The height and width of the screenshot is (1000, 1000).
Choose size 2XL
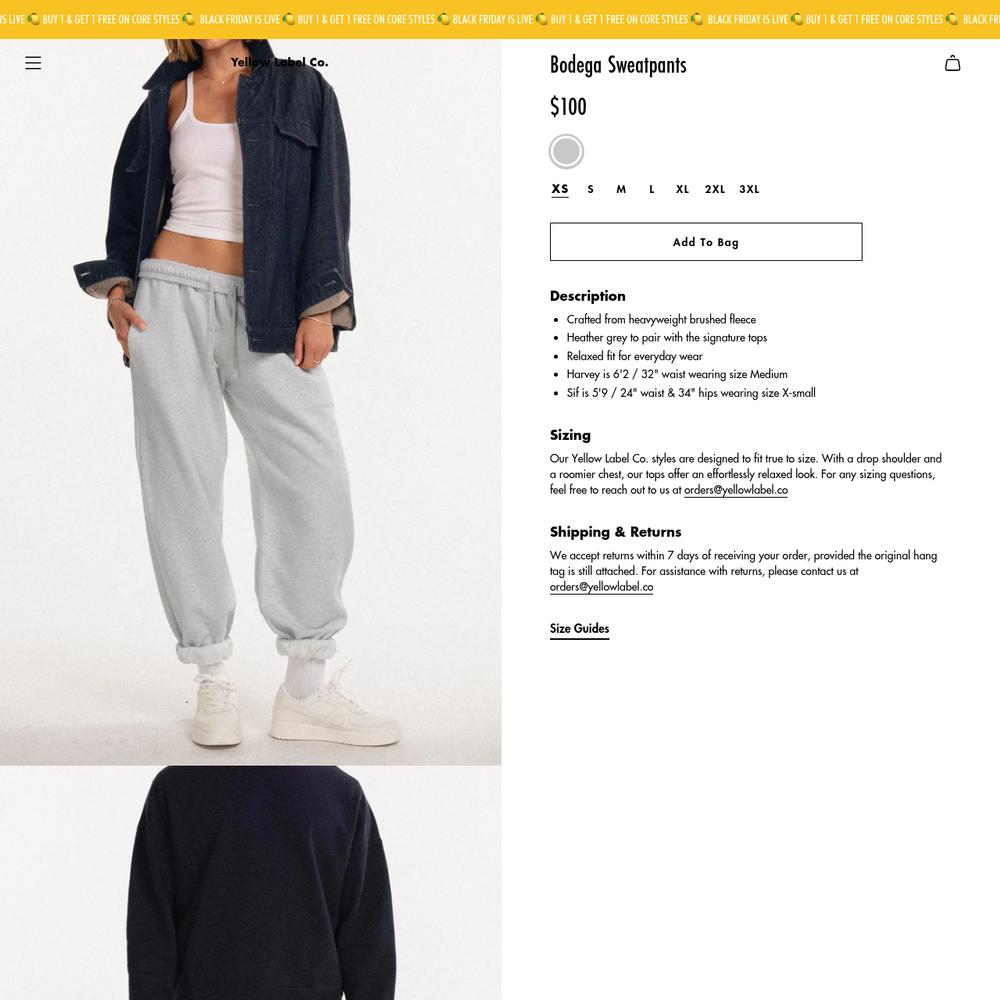pos(715,189)
